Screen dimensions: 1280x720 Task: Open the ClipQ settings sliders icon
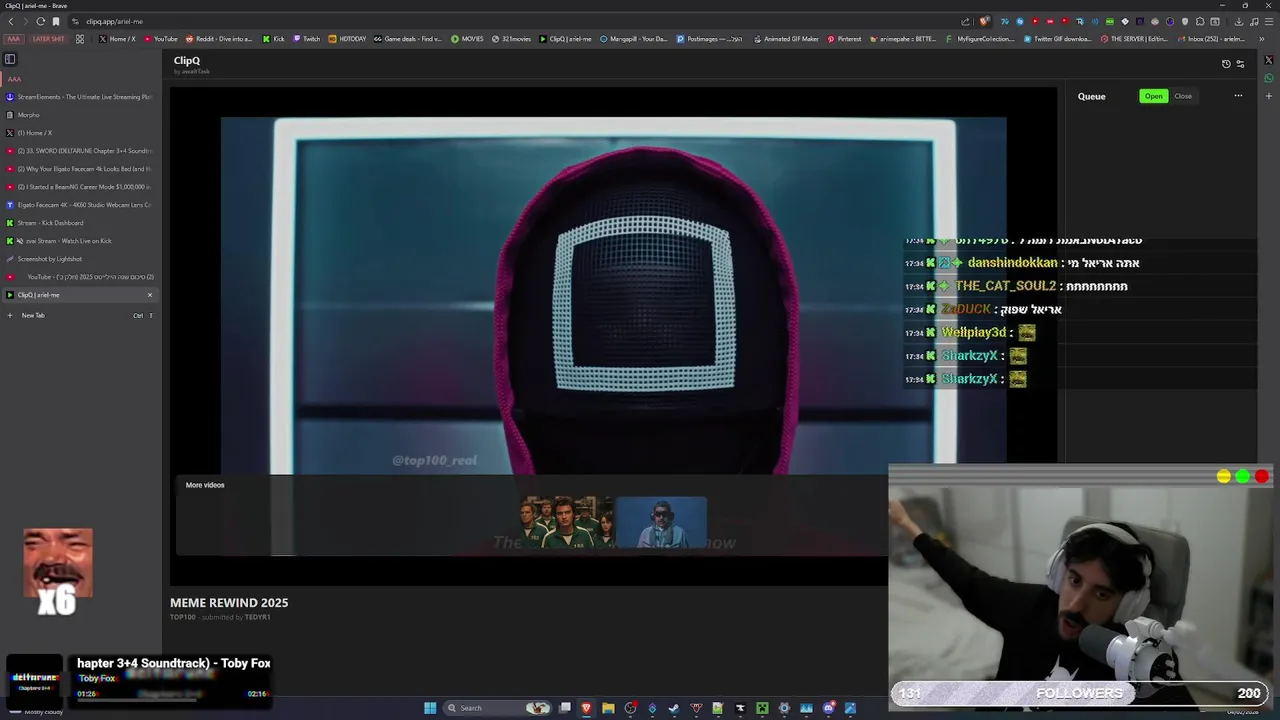coord(1241,64)
